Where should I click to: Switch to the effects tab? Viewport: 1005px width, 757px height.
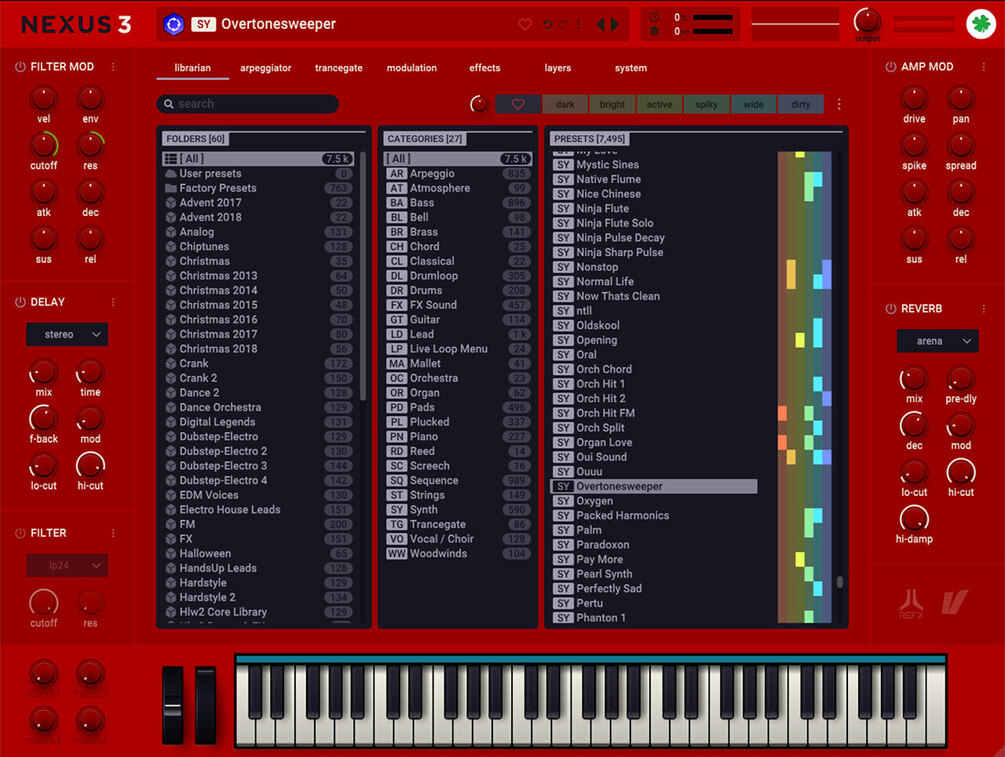tap(485, 68)
